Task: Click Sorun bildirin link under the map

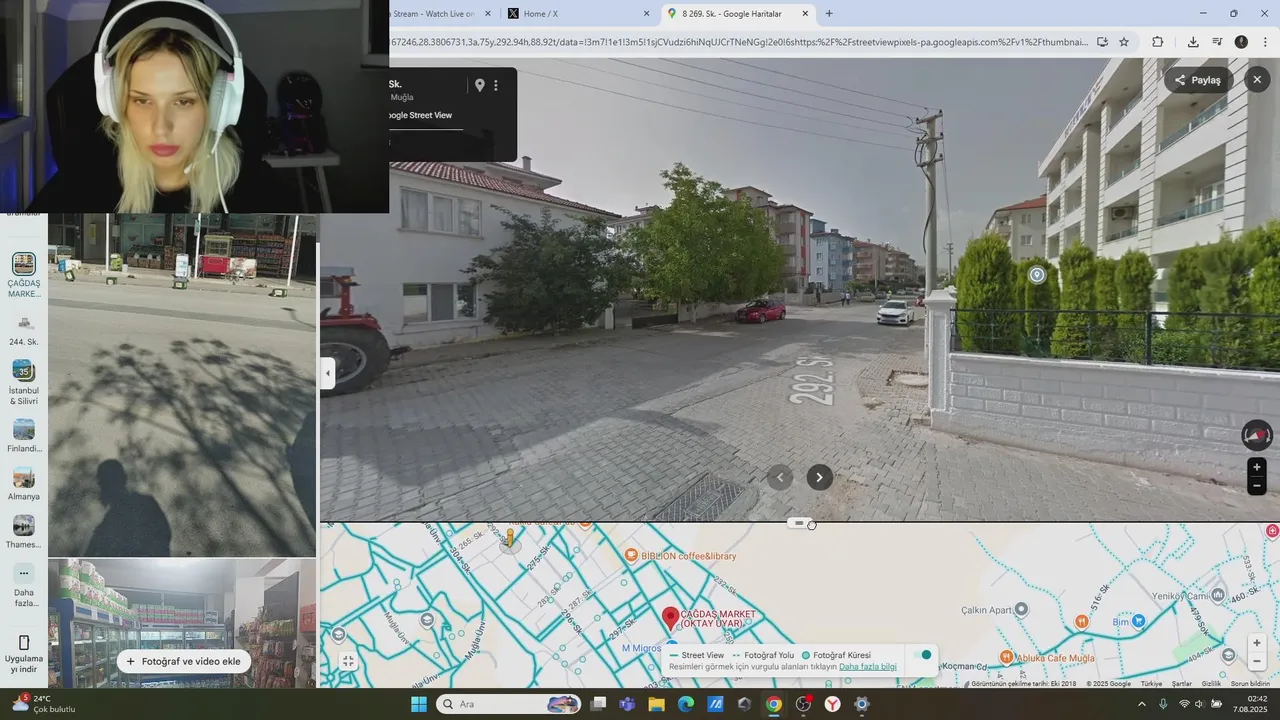Action: pos(1250,684)
